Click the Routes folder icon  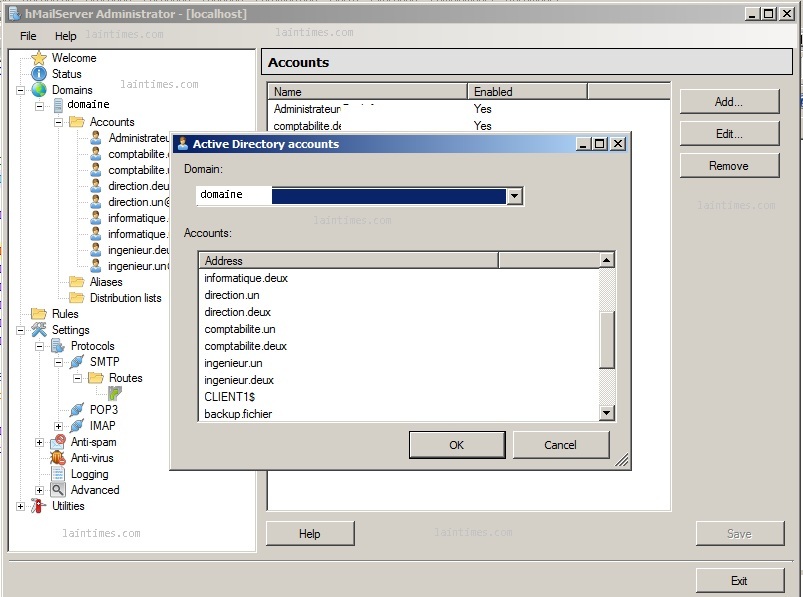[x=96, y=378]
